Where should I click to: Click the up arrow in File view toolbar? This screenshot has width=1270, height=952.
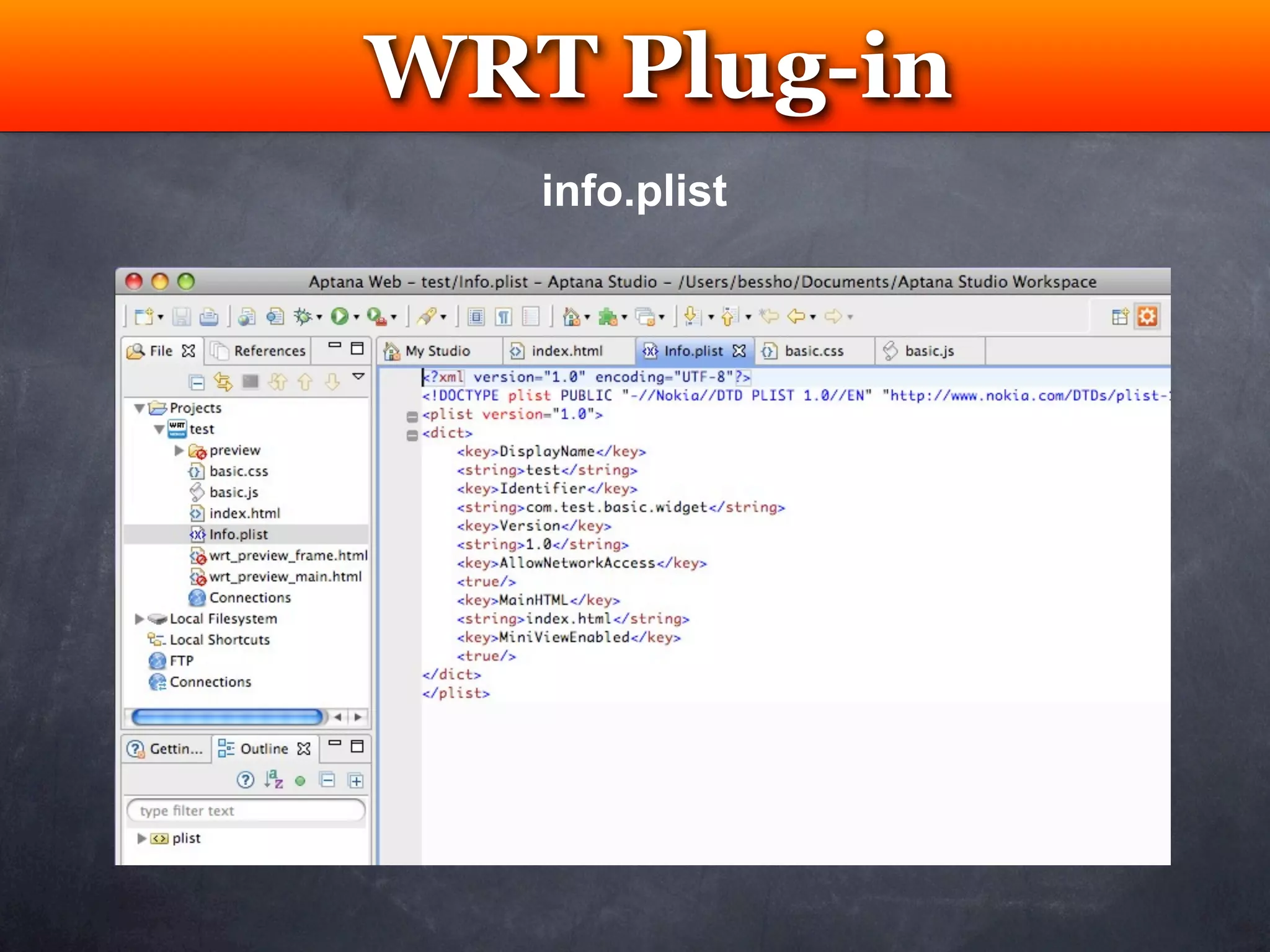click(x=305, y=382)
